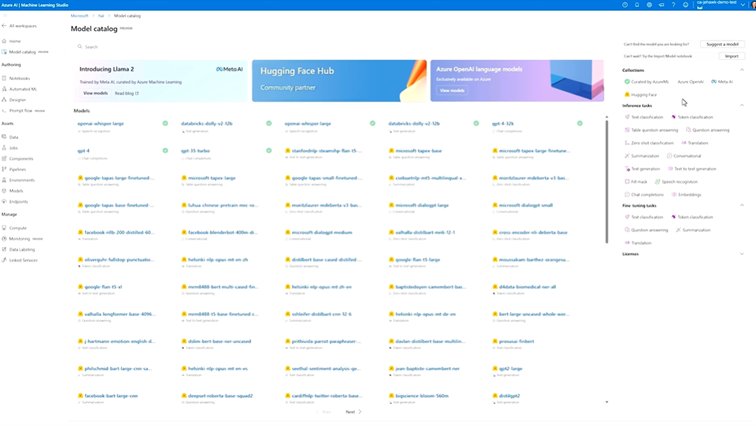
Task: Click the Linked Services icon in sidebar
Action: (x=4, y=260)
